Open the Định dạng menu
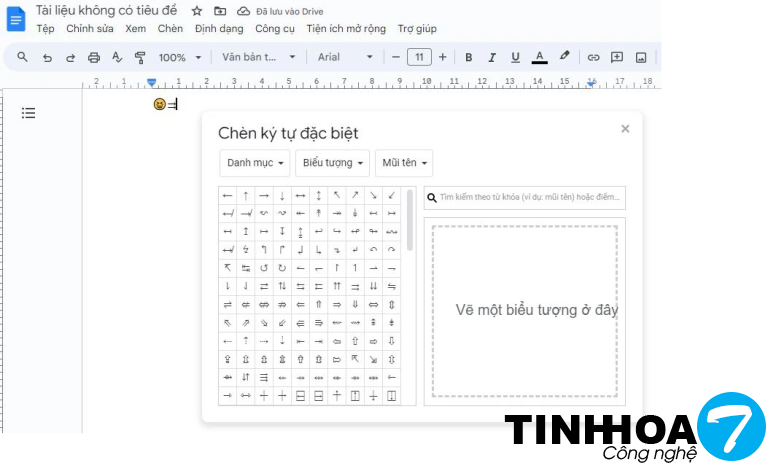Image resolution: width=768 pixels, height=471 pixels. coord(219,29)
